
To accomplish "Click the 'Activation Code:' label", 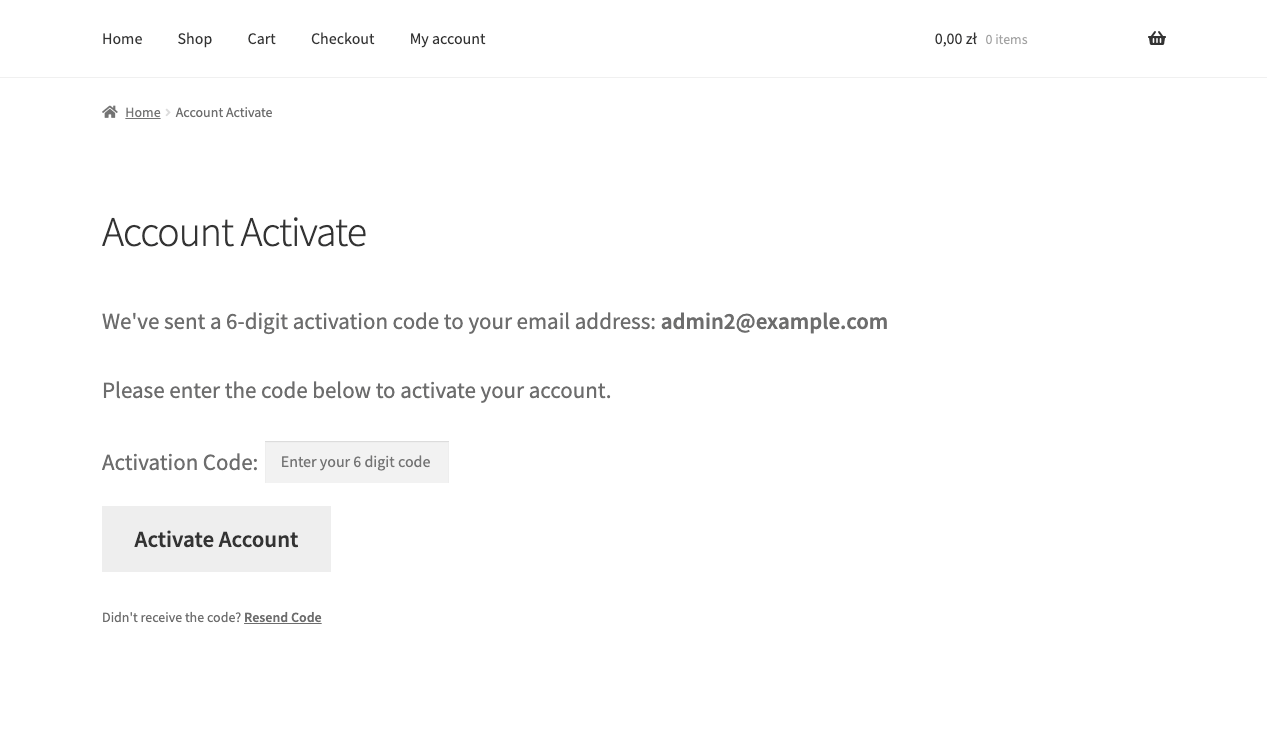I will (x=180, y=462).
